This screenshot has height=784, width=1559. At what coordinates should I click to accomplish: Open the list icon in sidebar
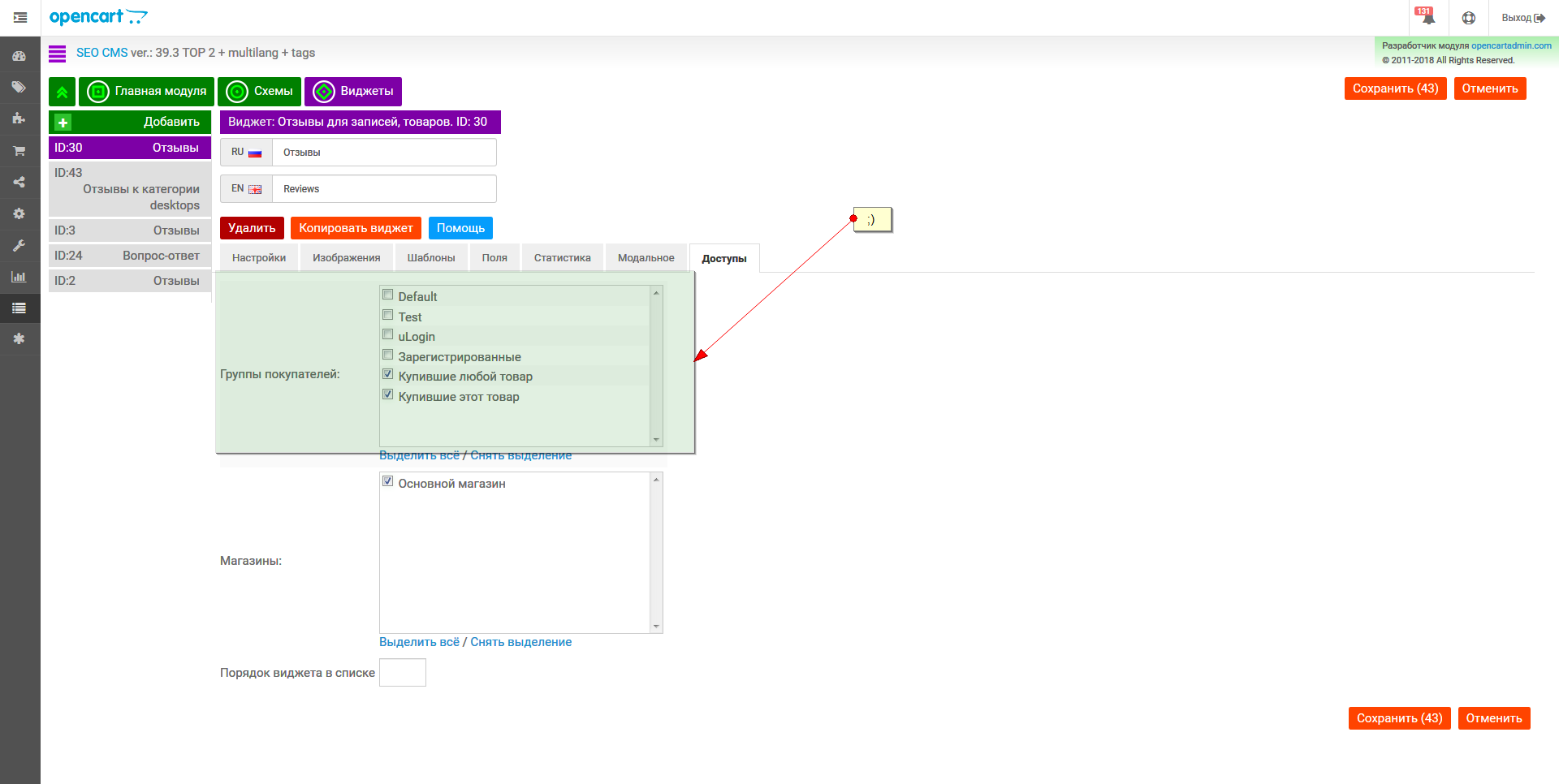[x=19, y=308]
